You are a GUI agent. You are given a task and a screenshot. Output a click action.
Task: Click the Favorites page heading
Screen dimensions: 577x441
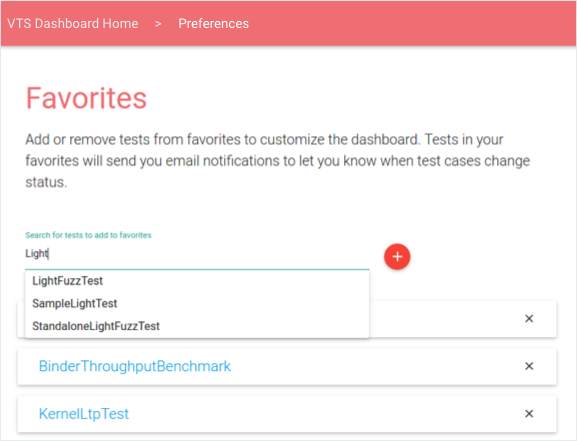pos(86,98)
